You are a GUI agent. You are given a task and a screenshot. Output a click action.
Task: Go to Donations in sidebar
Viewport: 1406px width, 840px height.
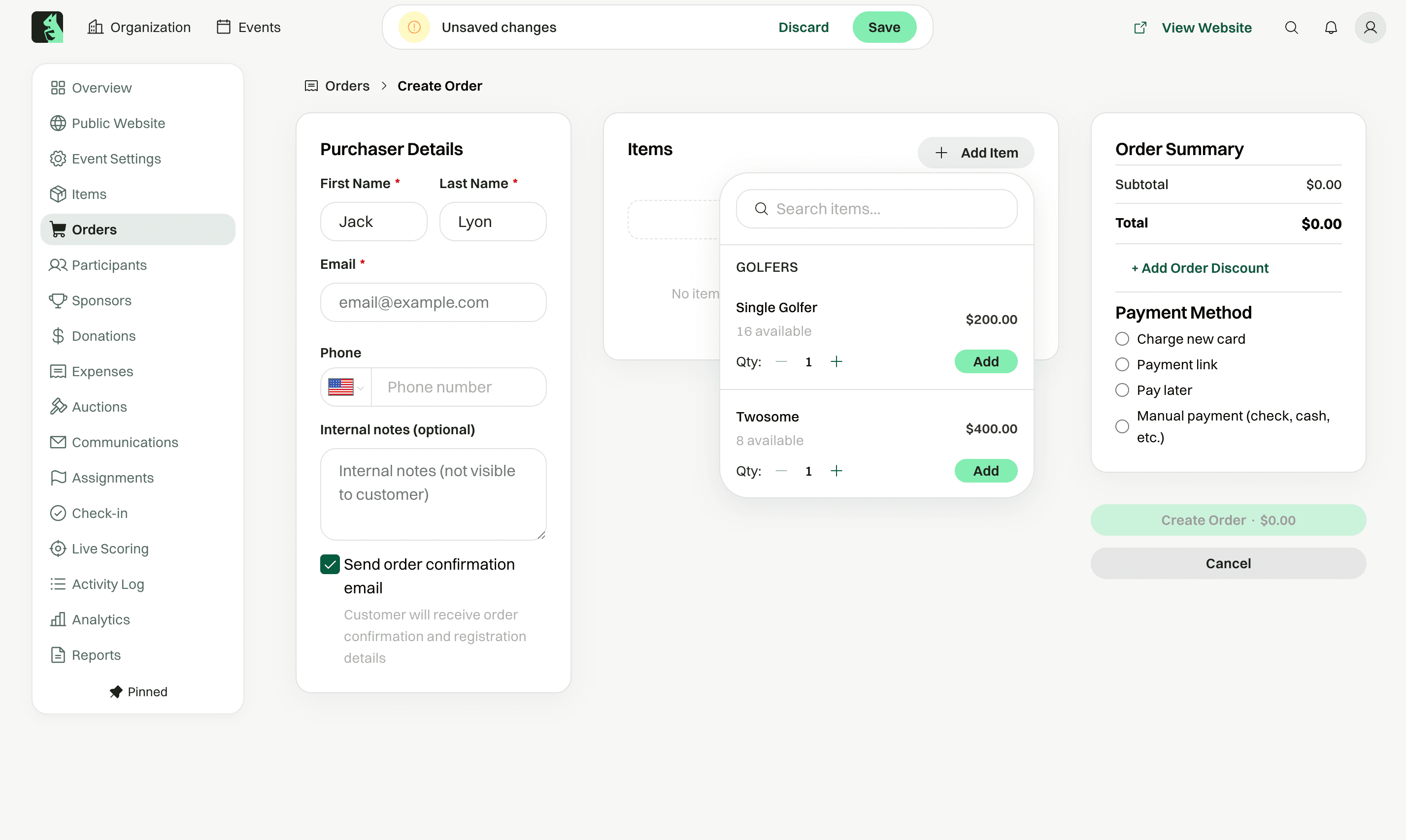click(x=137, y=336)
